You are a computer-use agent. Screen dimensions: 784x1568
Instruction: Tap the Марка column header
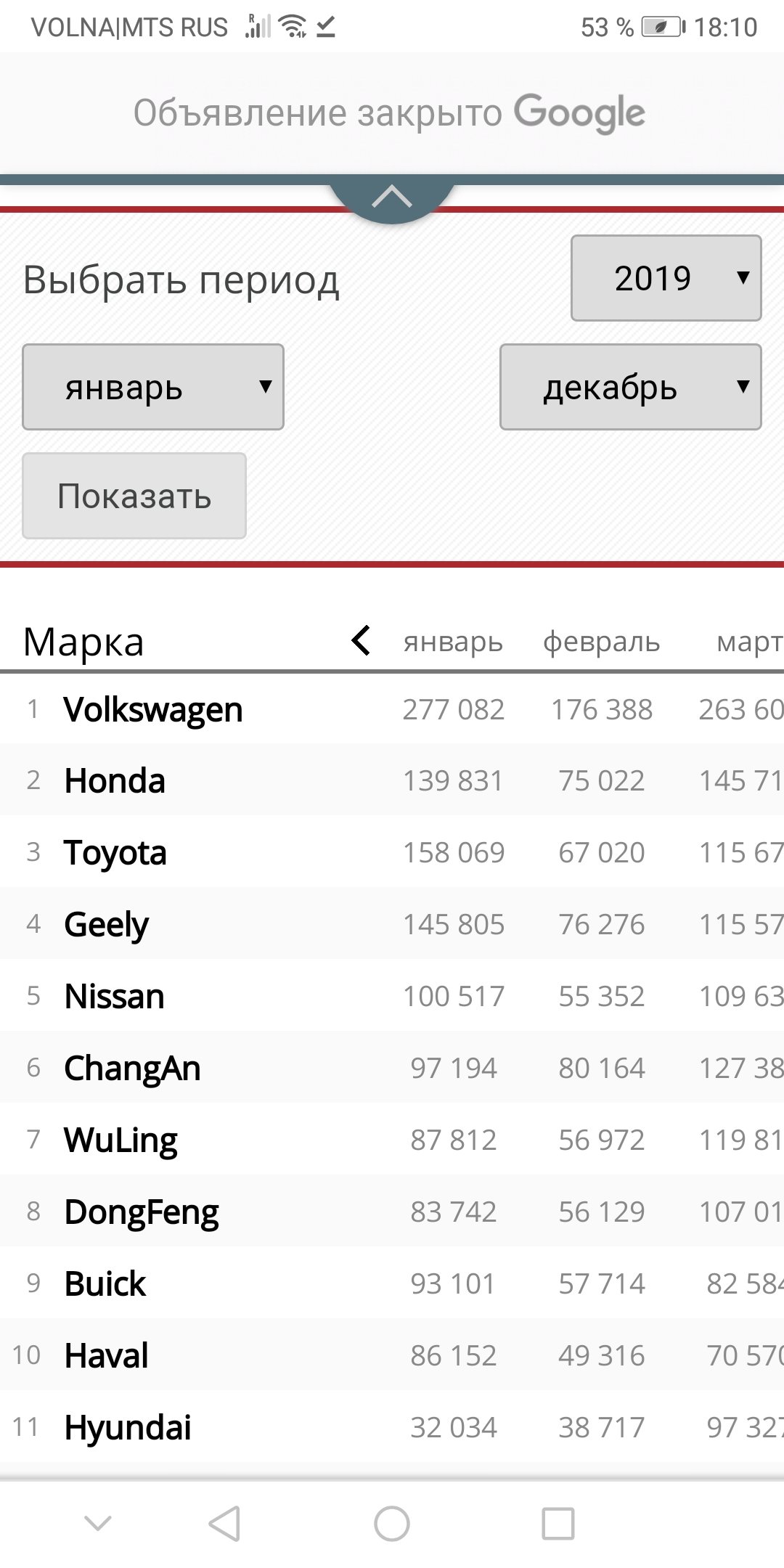(x=83, y=642)
